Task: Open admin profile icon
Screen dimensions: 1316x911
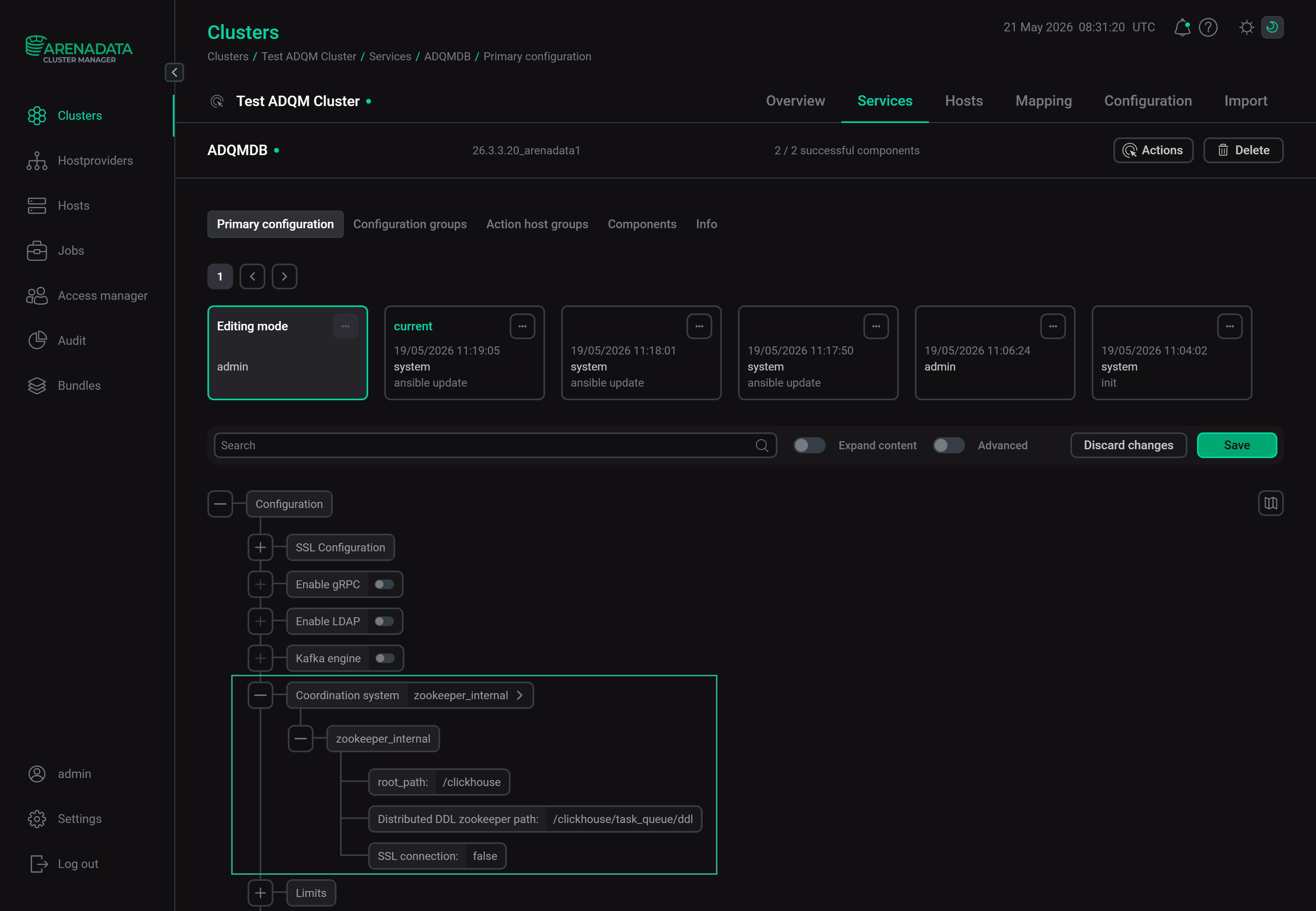Action: (x=37, y=774)
